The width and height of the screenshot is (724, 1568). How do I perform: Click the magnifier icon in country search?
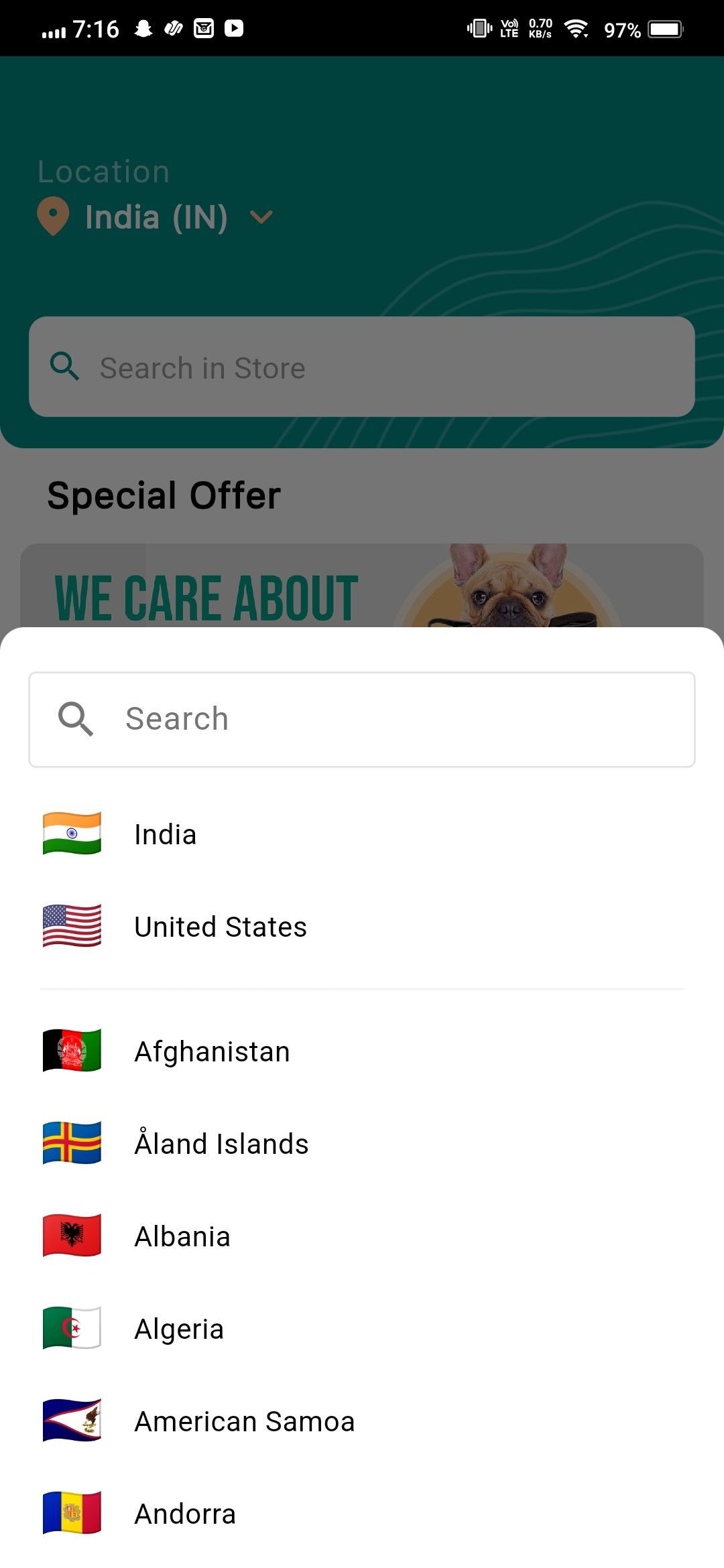coord(75,719)
